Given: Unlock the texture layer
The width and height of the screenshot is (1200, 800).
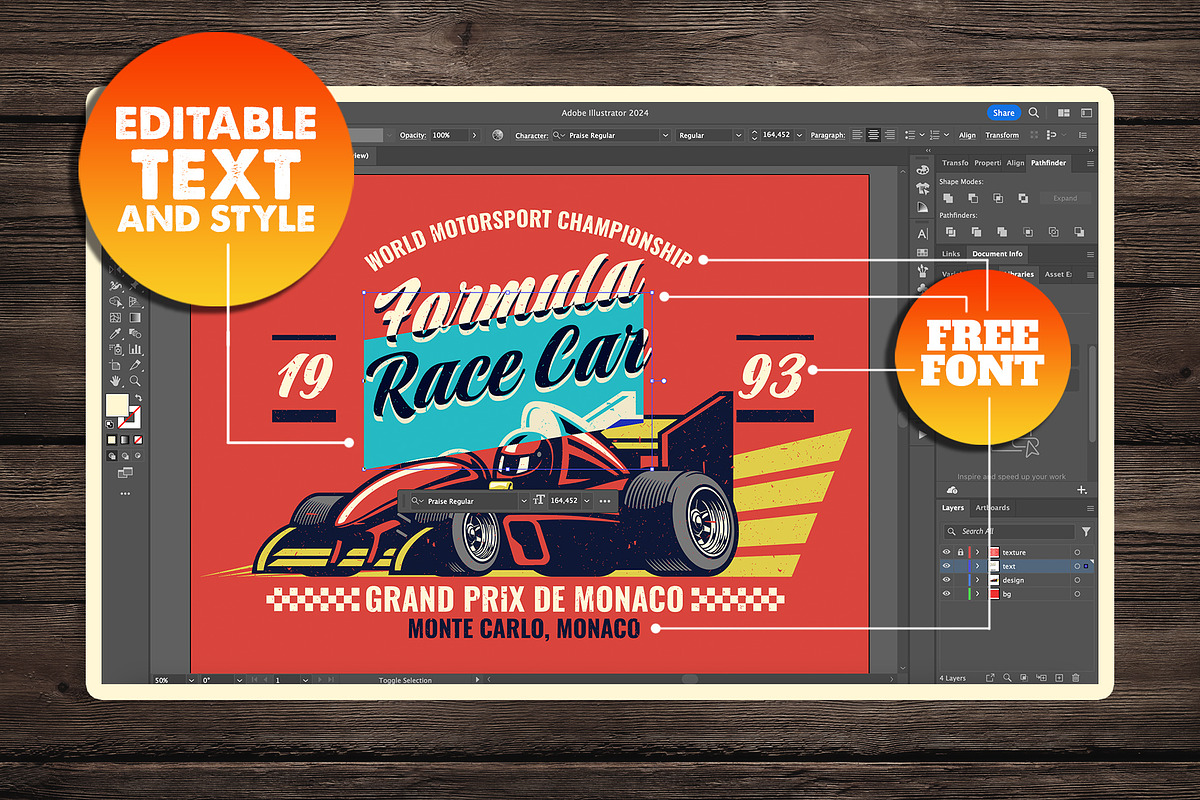Looking at the screenshot, I should click(x=960, y=552).
